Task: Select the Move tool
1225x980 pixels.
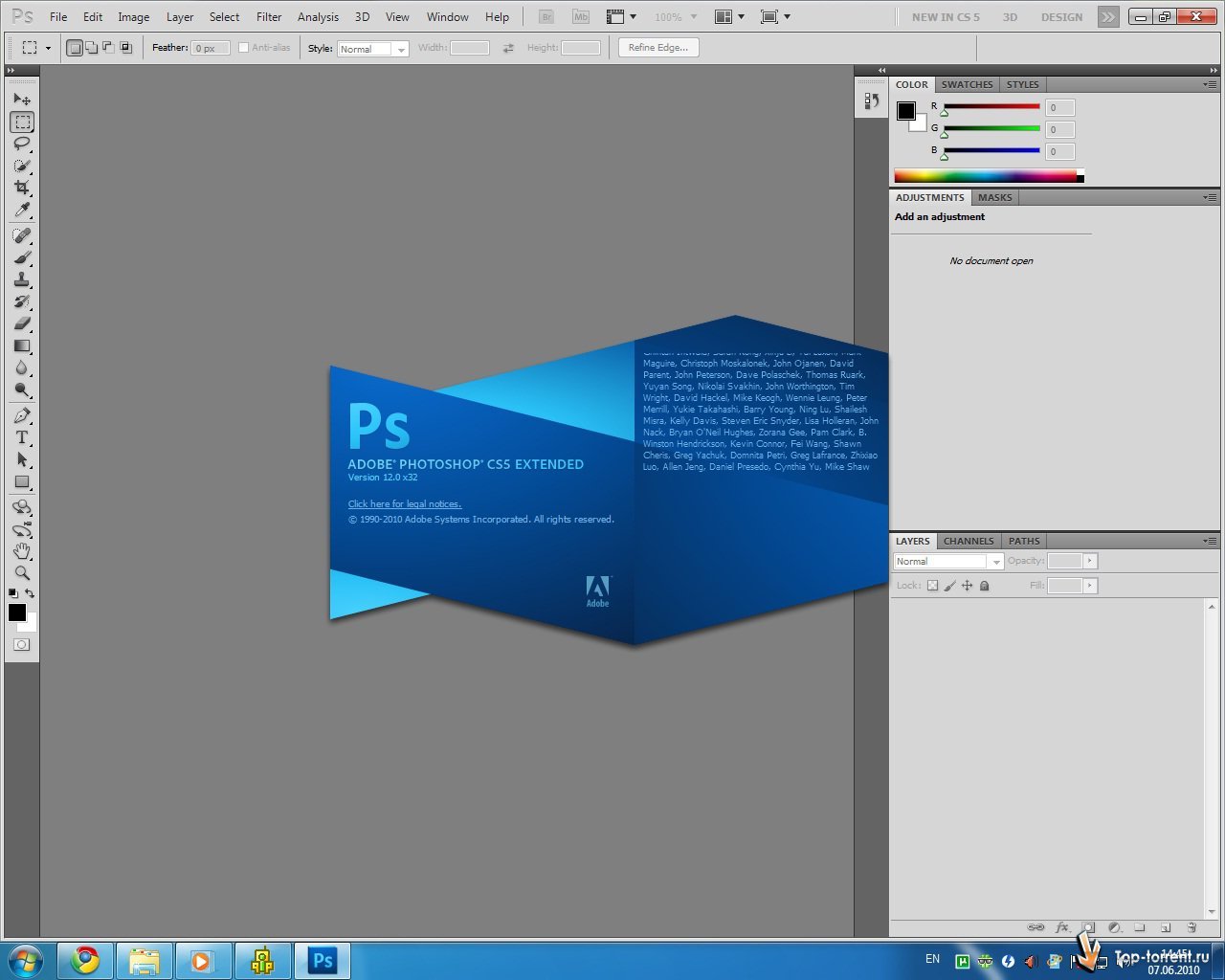Action: (x=22, y=100)
